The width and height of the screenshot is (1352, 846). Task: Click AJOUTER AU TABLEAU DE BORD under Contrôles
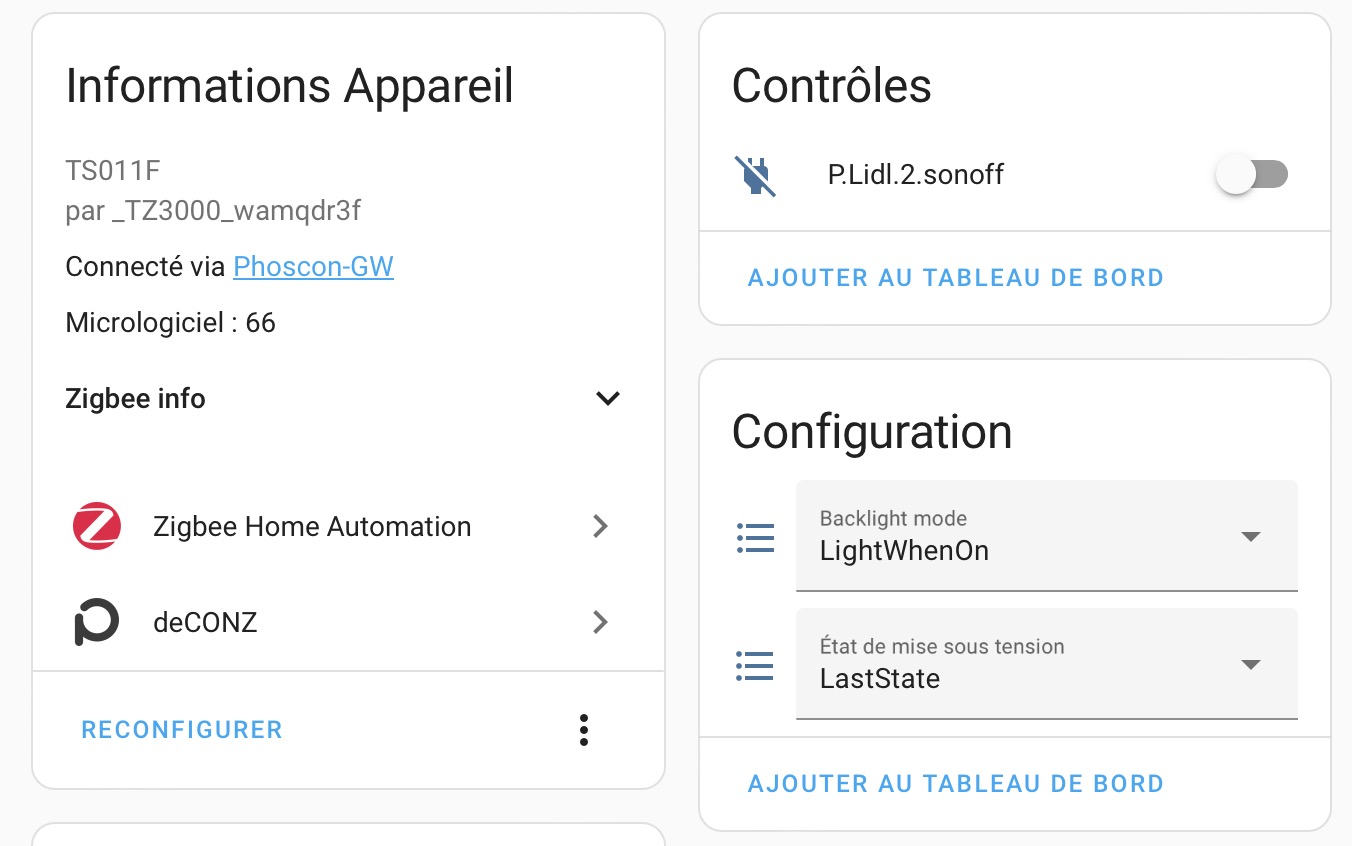[955, 277]
